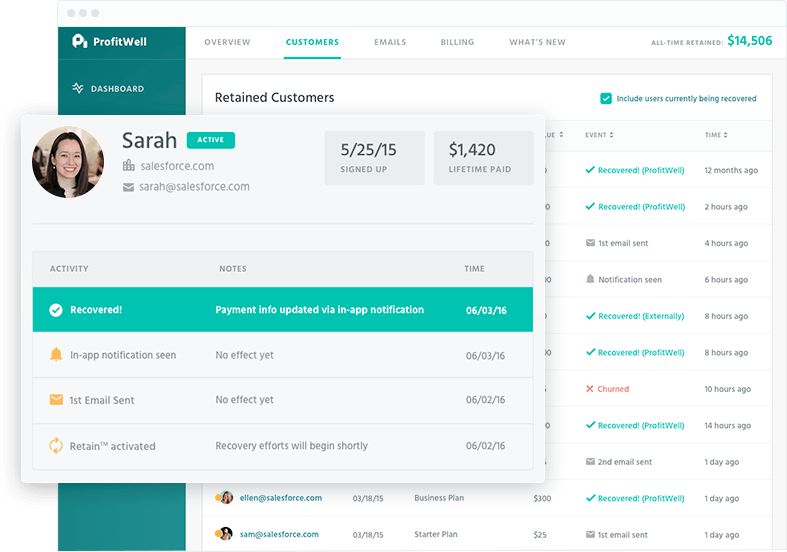Viewport: 787px width, 552px height.
Task: Click the ProfitWell logo icon
Action: tap(81, 41)
